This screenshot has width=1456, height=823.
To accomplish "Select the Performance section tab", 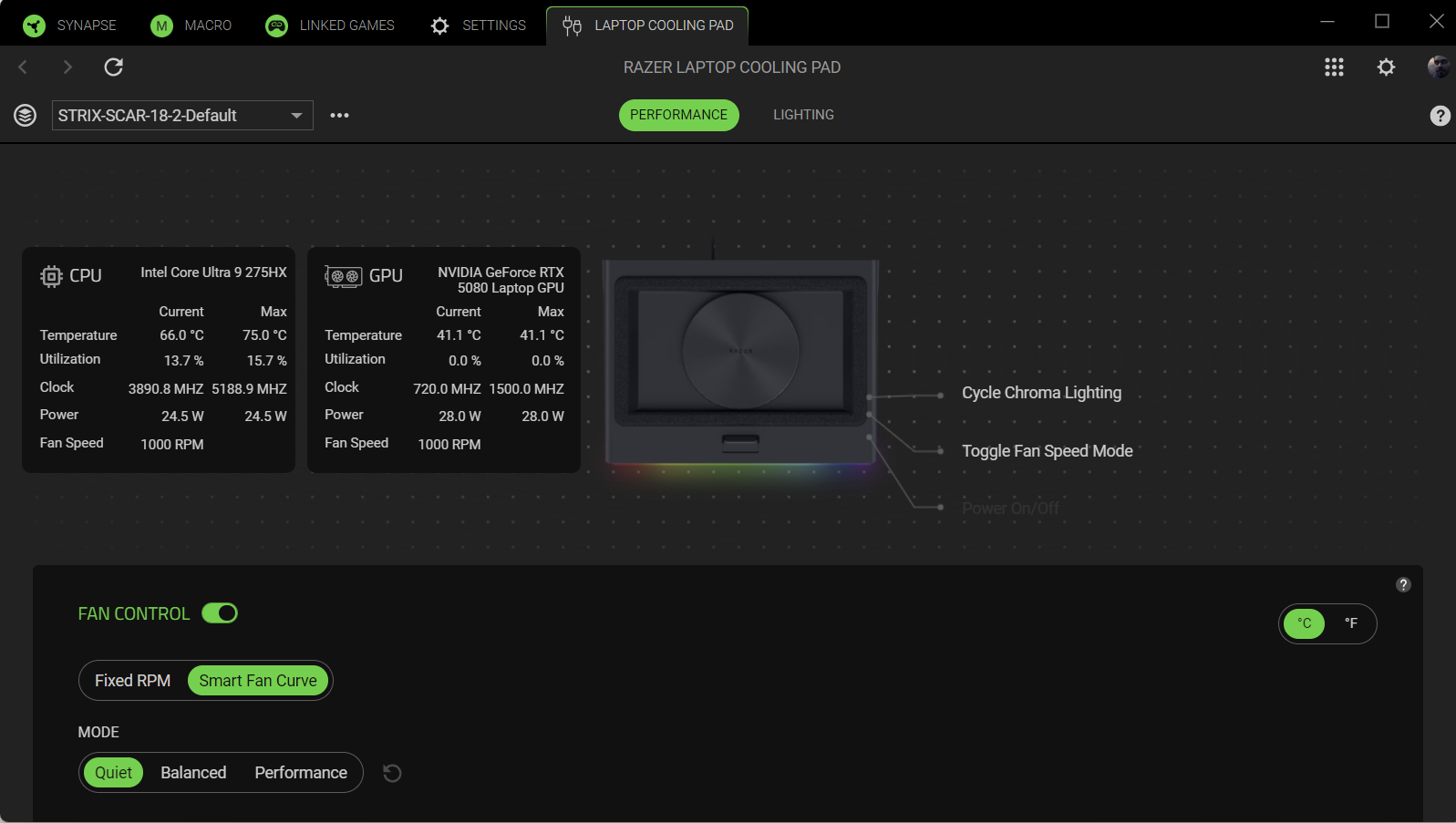I will pos(679,115).
